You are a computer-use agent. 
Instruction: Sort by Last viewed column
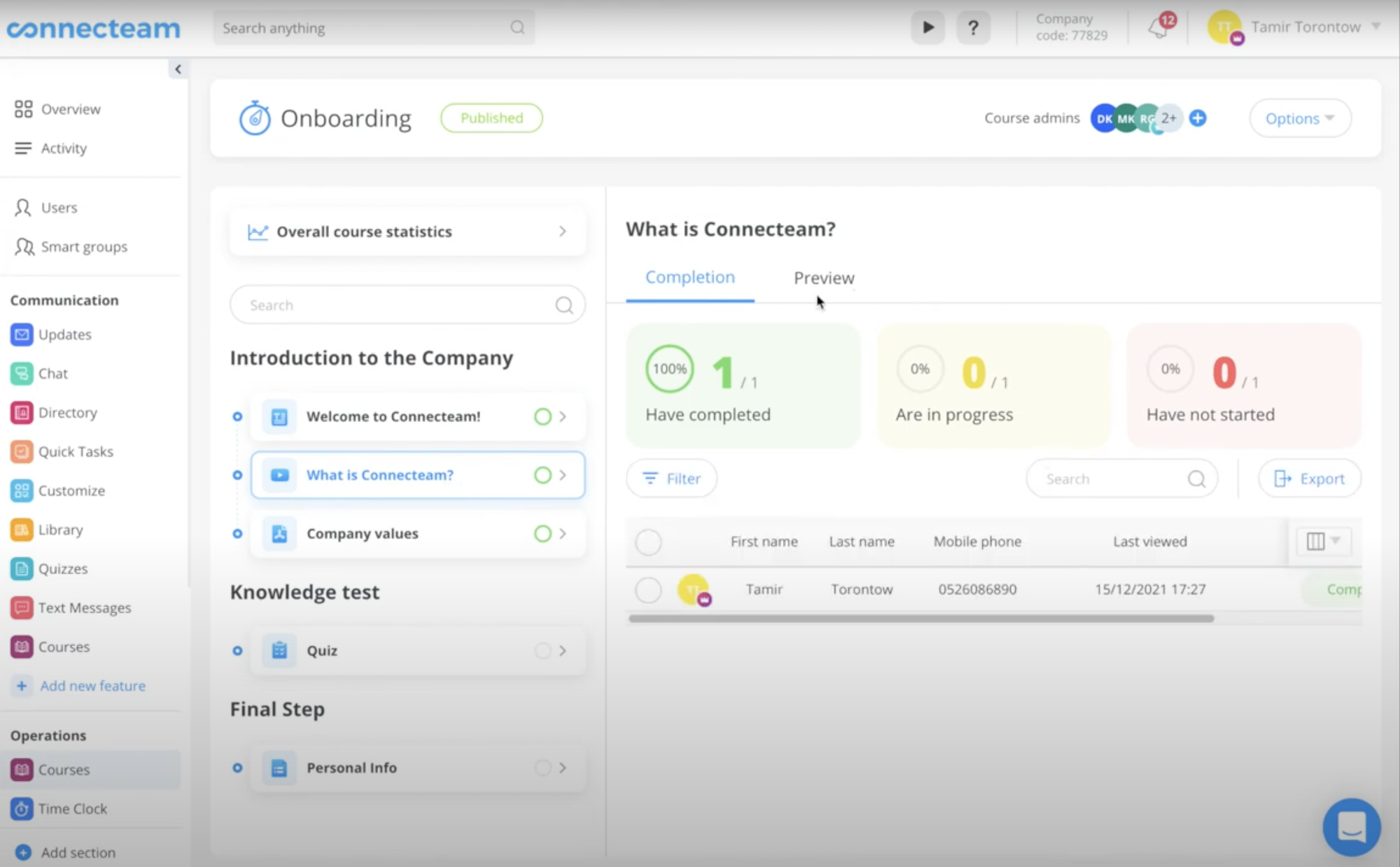click(x=1150, y=542)
